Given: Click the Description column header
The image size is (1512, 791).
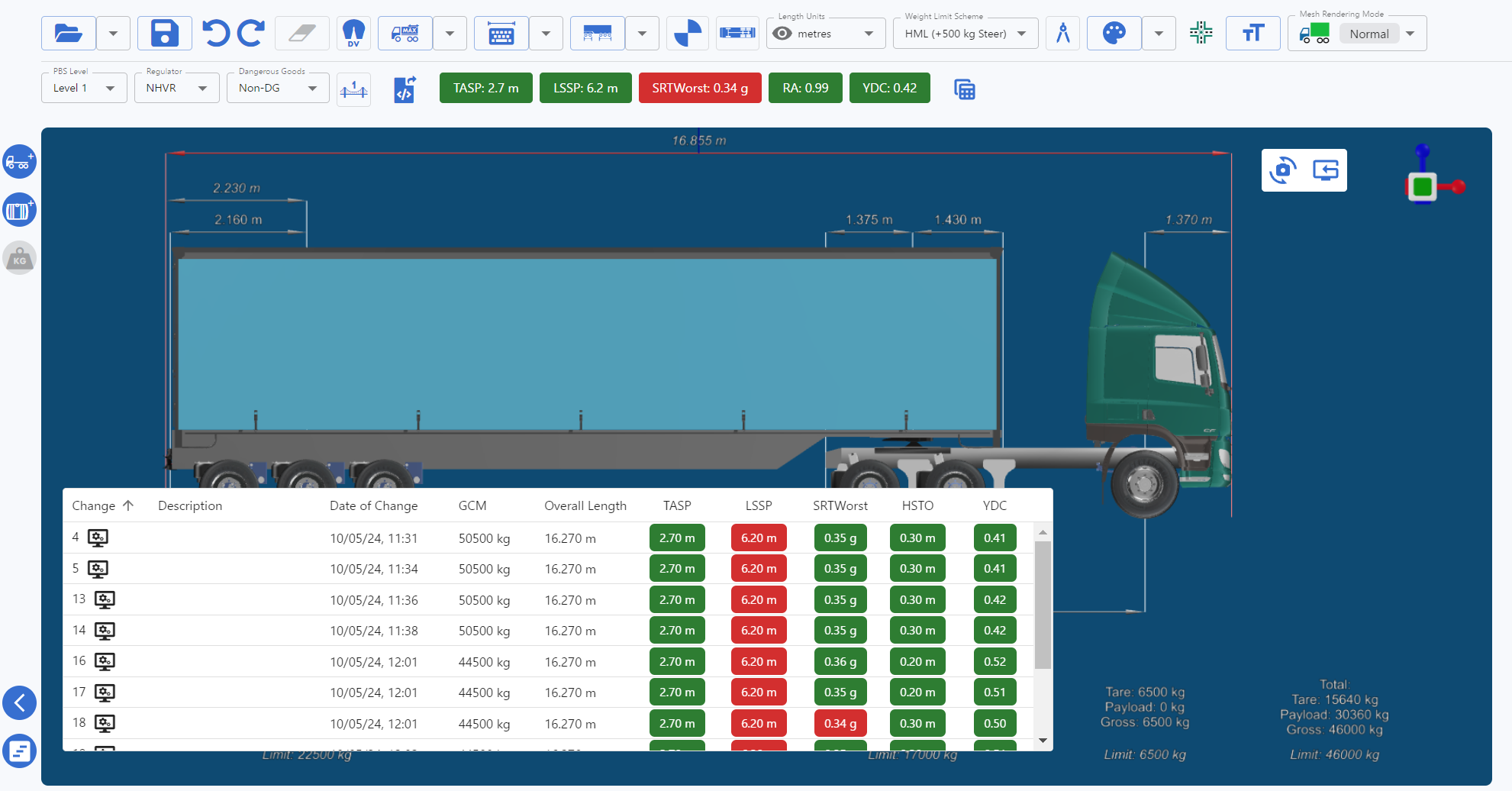Looking at the screenshot, I should (x=190, y=505).
